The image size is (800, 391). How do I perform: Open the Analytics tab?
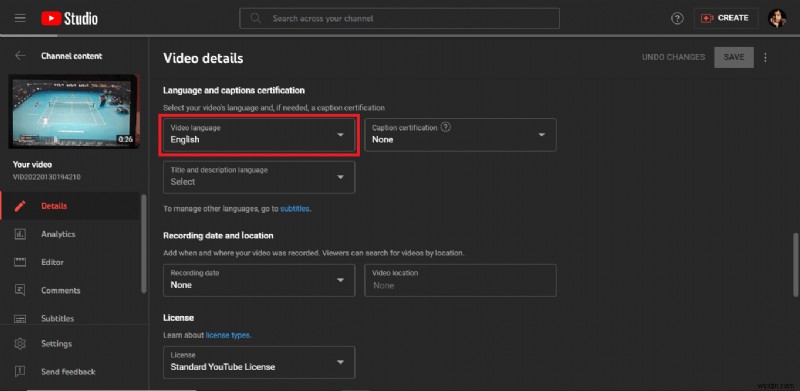pos(70,234)
